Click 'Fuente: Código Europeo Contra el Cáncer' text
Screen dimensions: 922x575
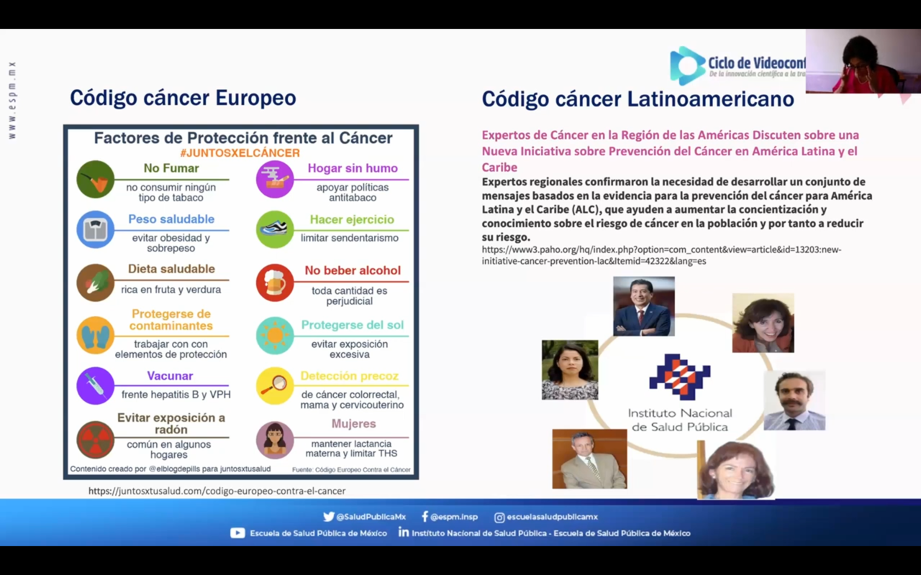(351, 470)
